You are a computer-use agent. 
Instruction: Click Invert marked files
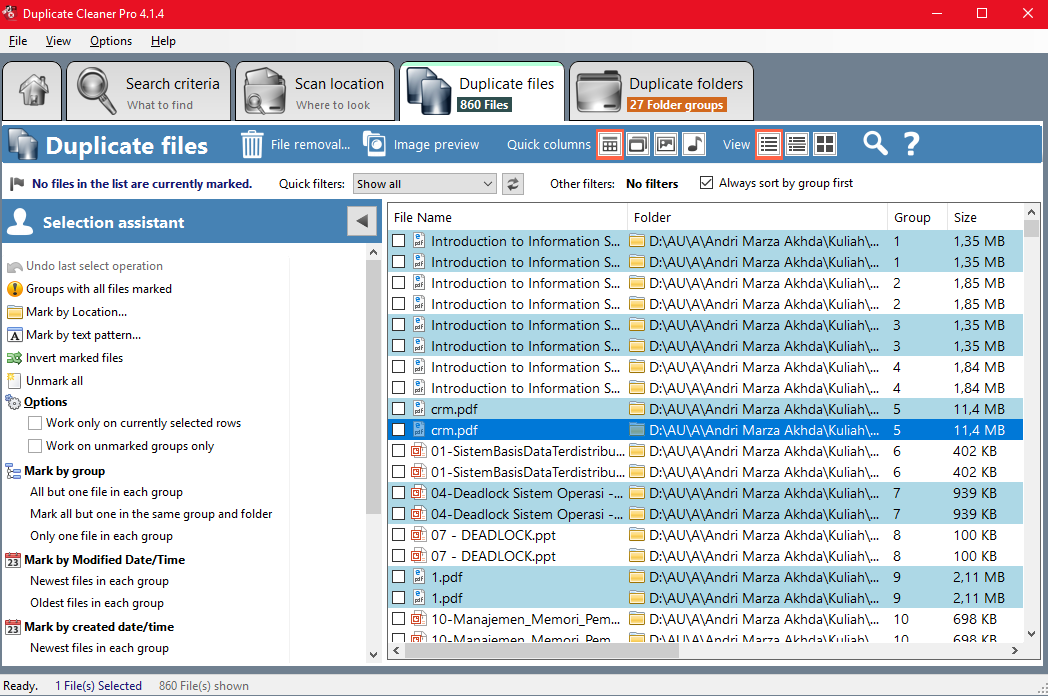pos(74,358)
